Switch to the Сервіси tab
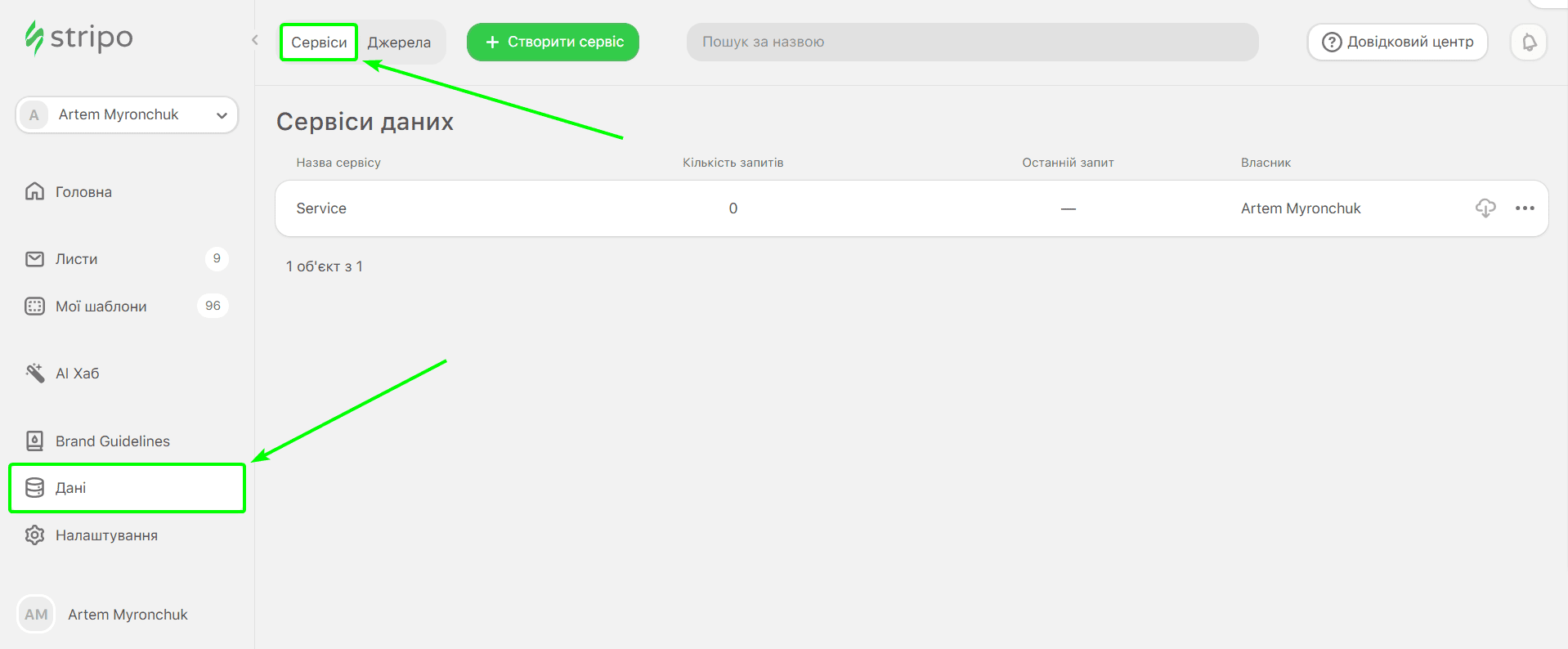 pos(319,43)
